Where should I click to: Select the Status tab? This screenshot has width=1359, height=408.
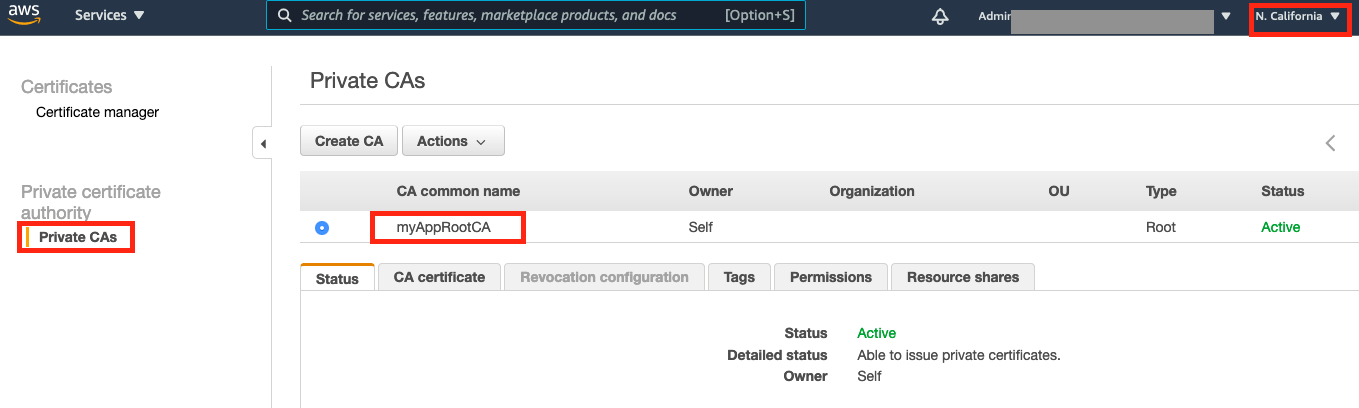(x=337, y=278)
